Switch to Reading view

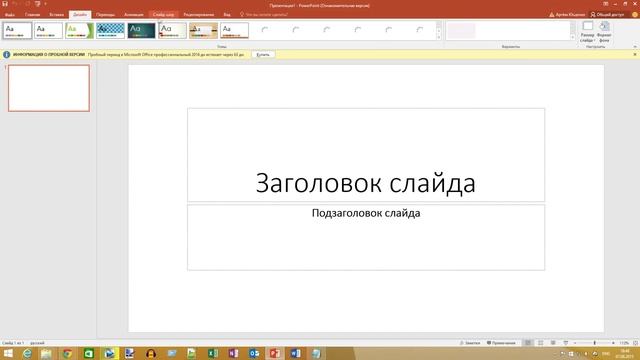[x=553, y=343]
